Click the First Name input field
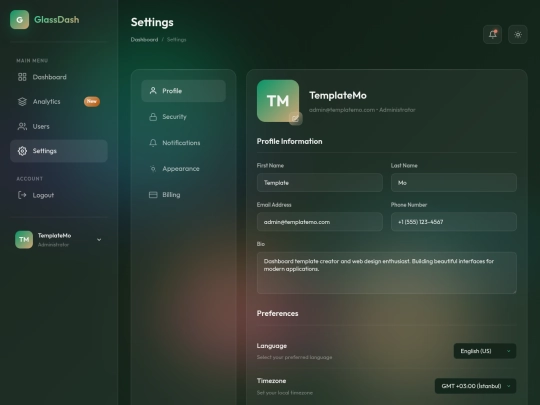 click(x=320, y=183)
